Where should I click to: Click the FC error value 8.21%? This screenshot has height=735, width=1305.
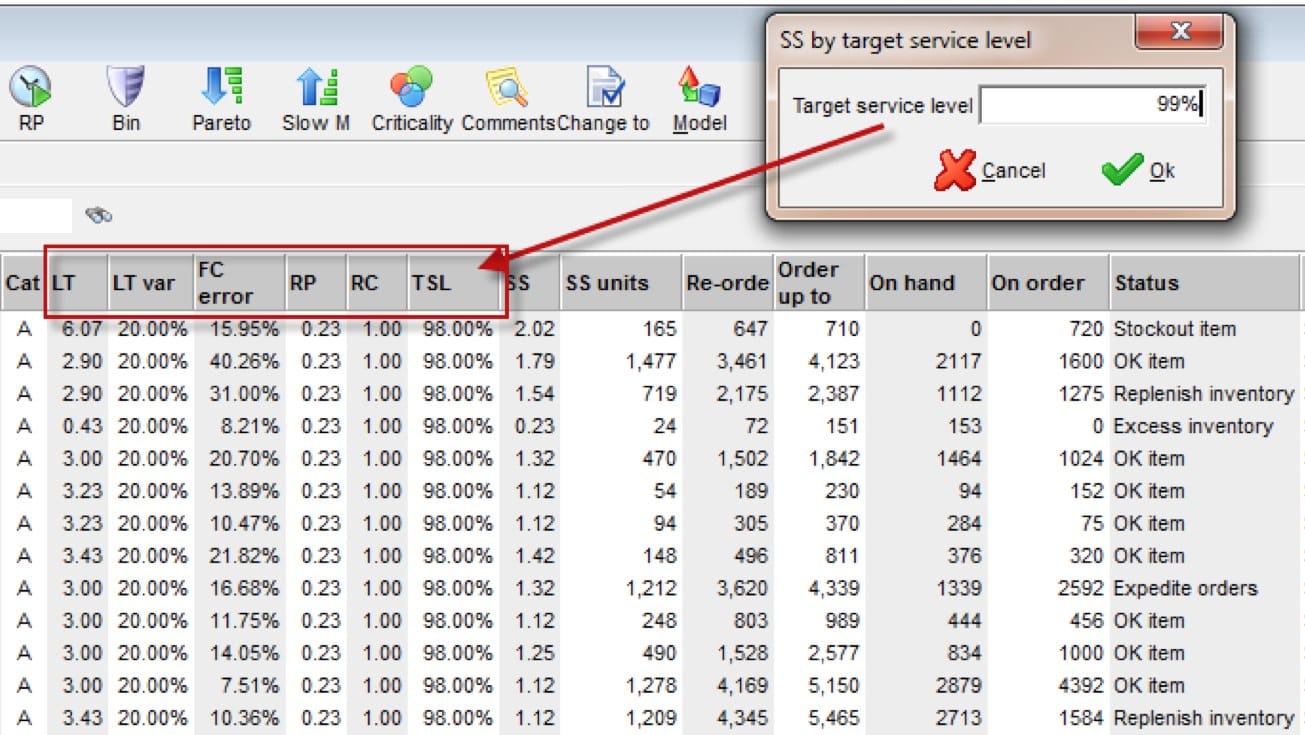tap(250, 426)
